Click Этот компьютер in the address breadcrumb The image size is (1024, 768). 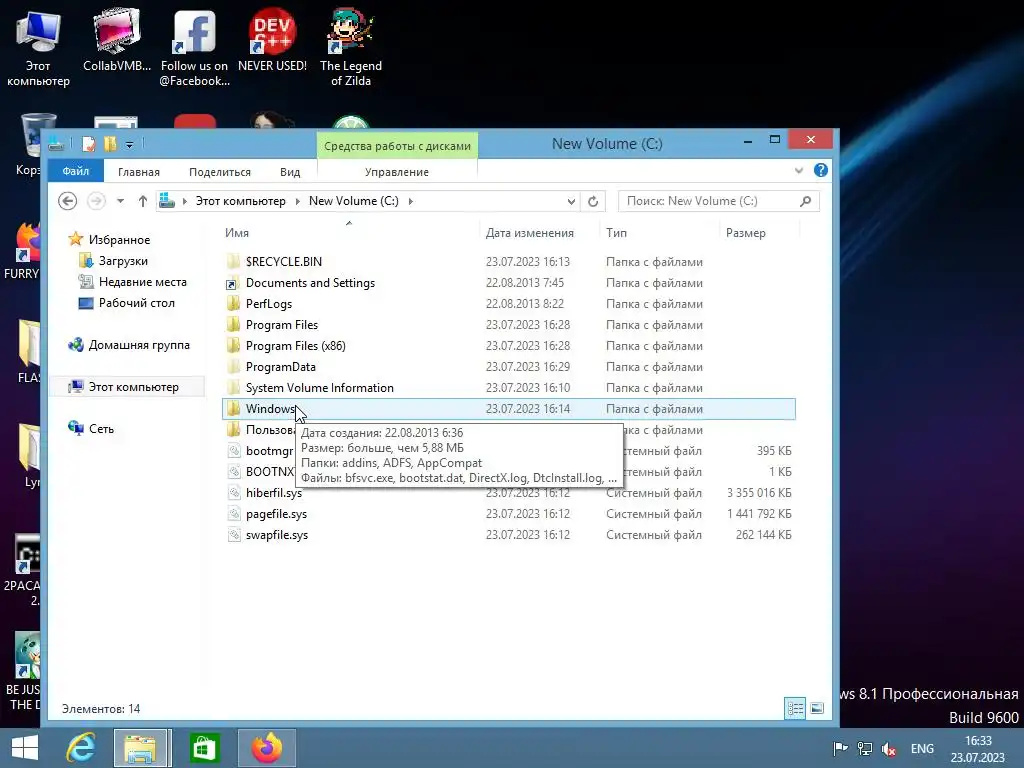240,201
